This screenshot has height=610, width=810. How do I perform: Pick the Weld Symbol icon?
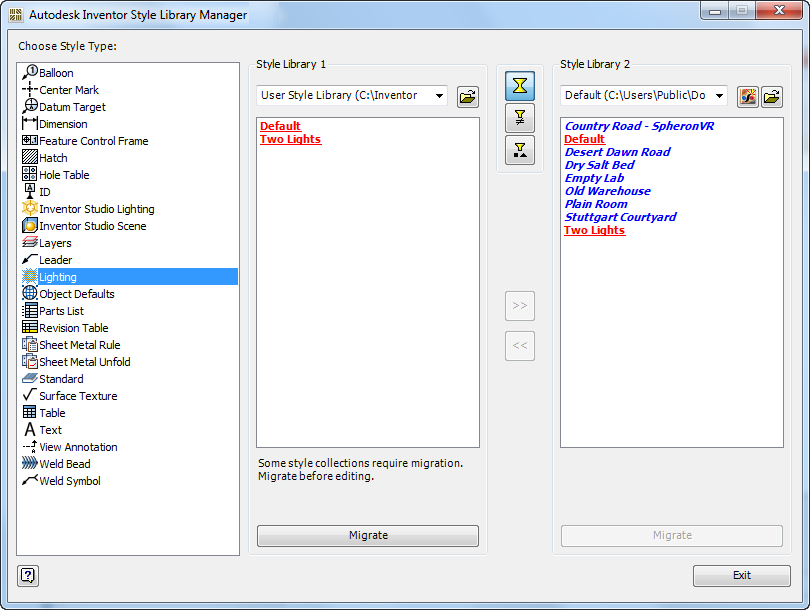[x=30, y=480]
